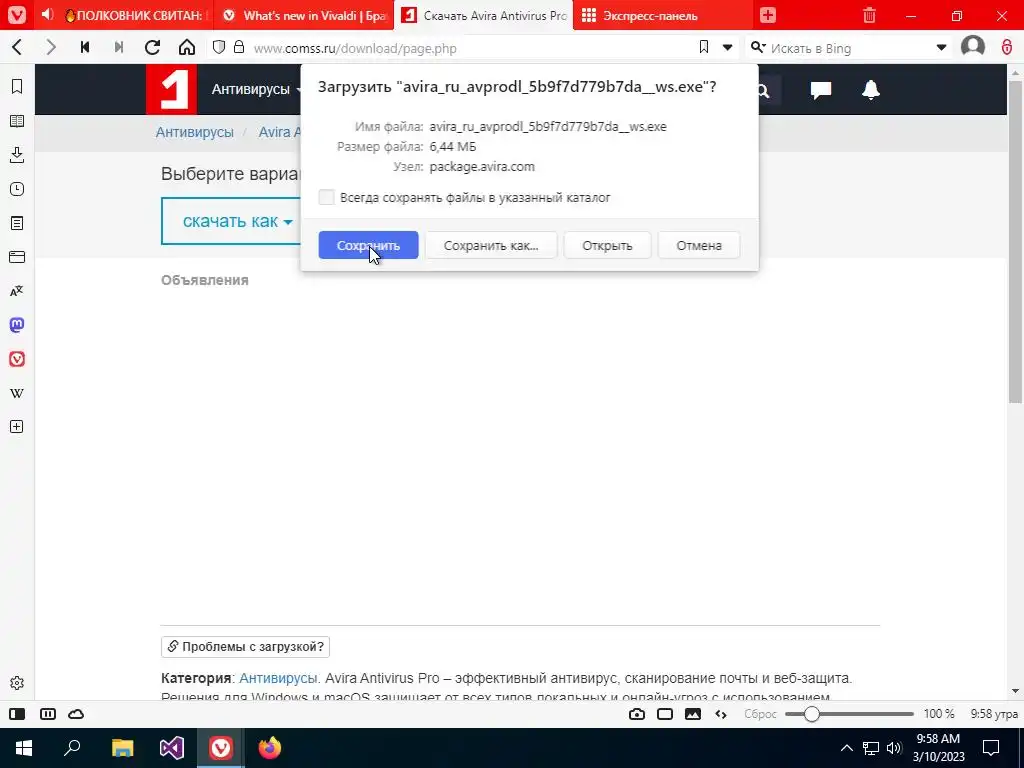Viewport: 1024px width, 768px height.
Task: Go to the home page
Action: (187, 47)
